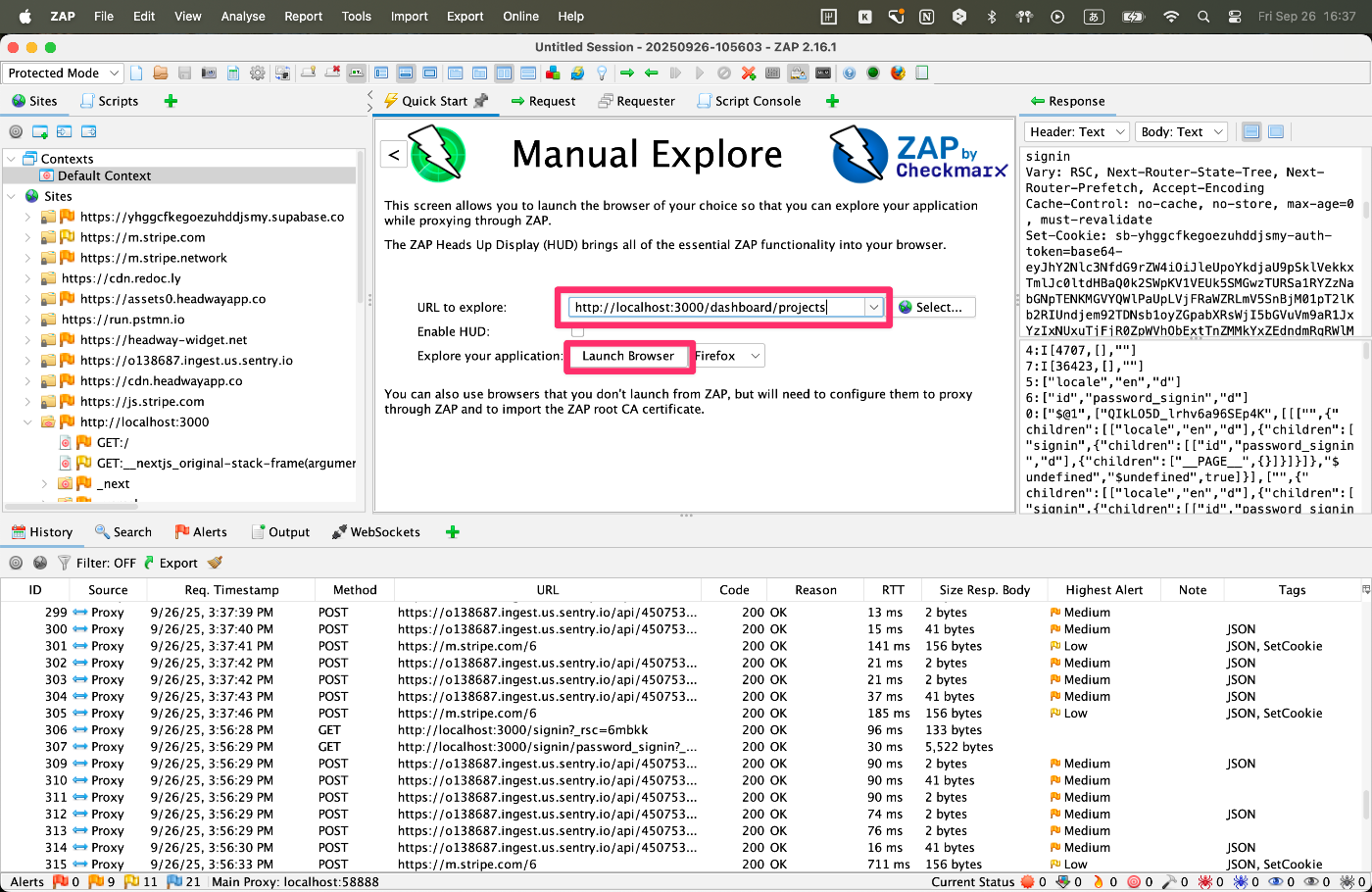Expand the https://m.stripe.com site node

pos(27,237)
